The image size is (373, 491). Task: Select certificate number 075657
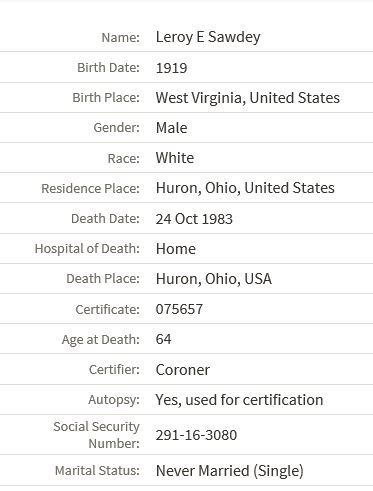[179, 309]
